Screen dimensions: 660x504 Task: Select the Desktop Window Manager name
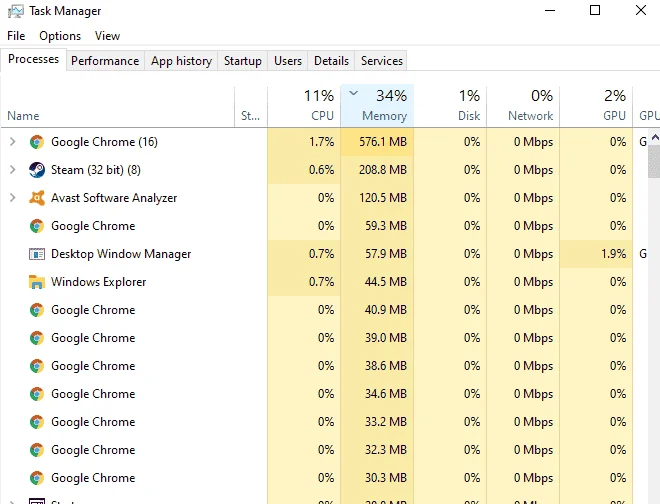point(121,254)
